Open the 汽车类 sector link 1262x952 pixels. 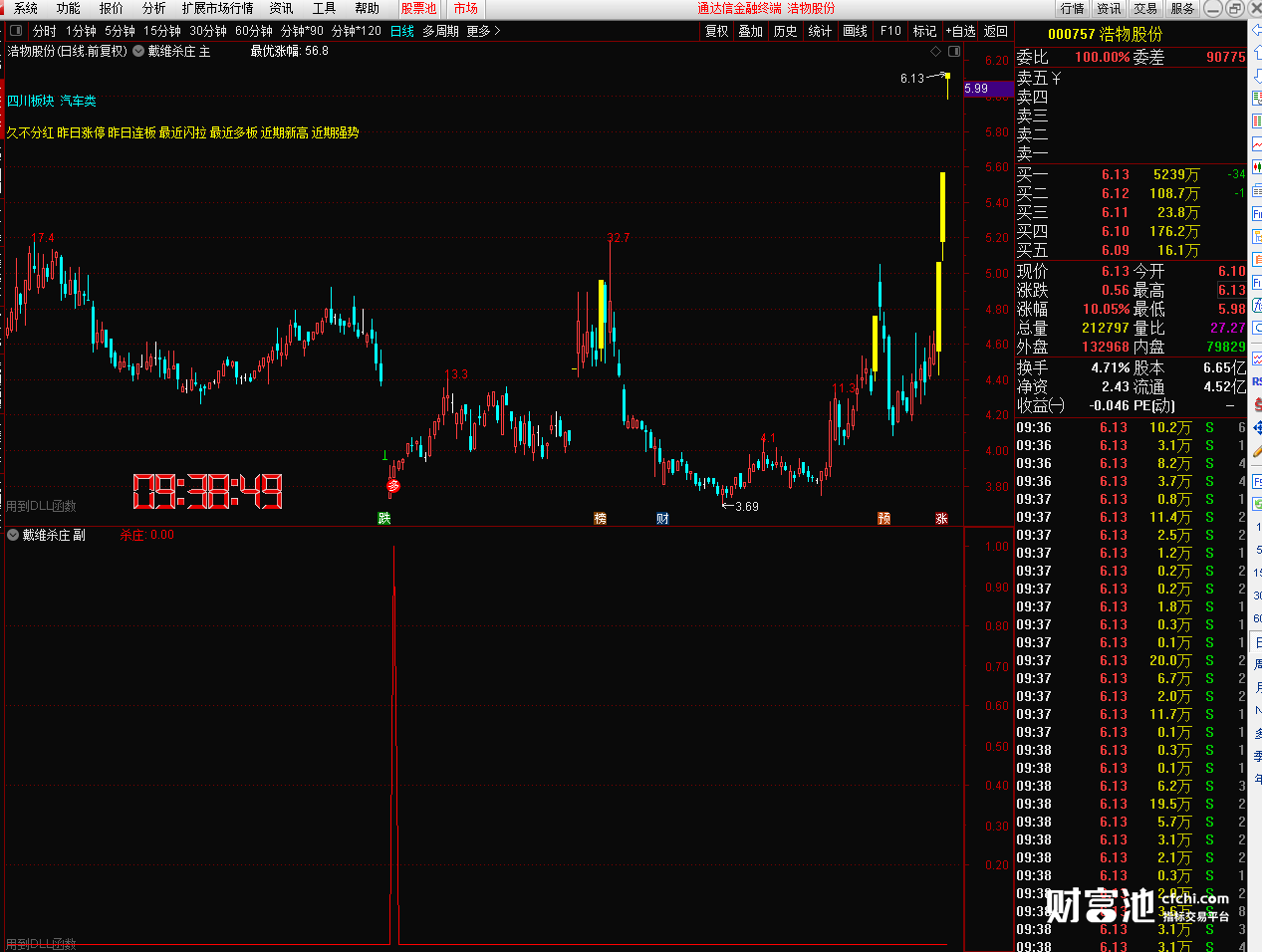tap(78, 101)
